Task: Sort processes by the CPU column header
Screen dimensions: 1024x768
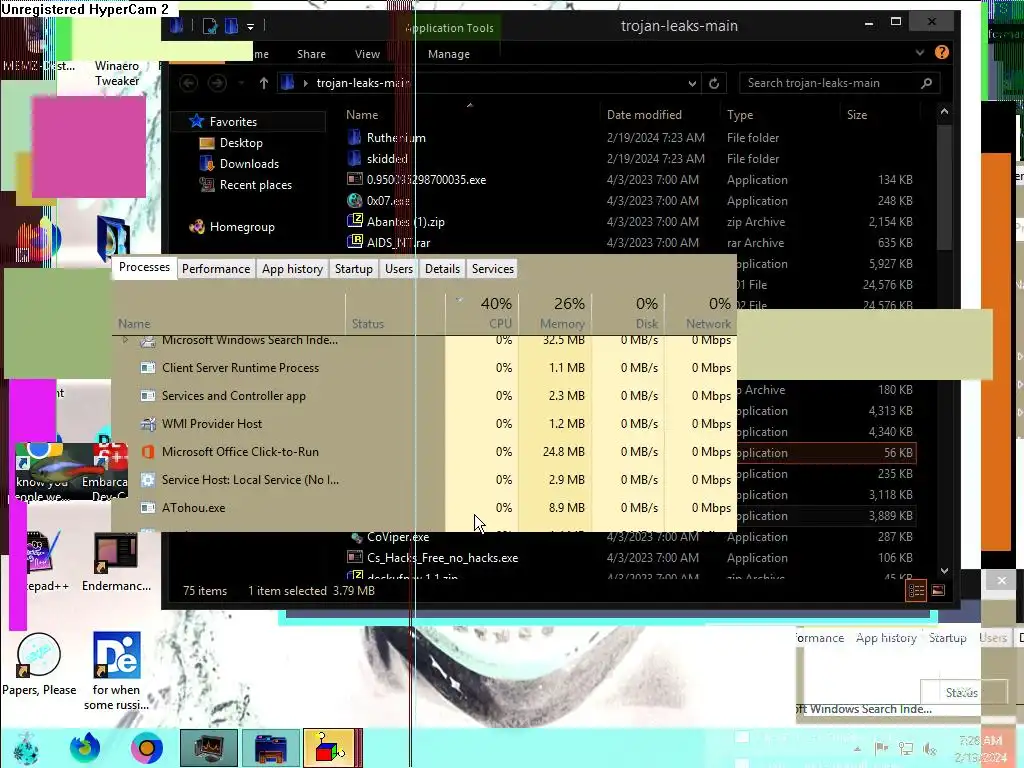Action: click(482, 313)
